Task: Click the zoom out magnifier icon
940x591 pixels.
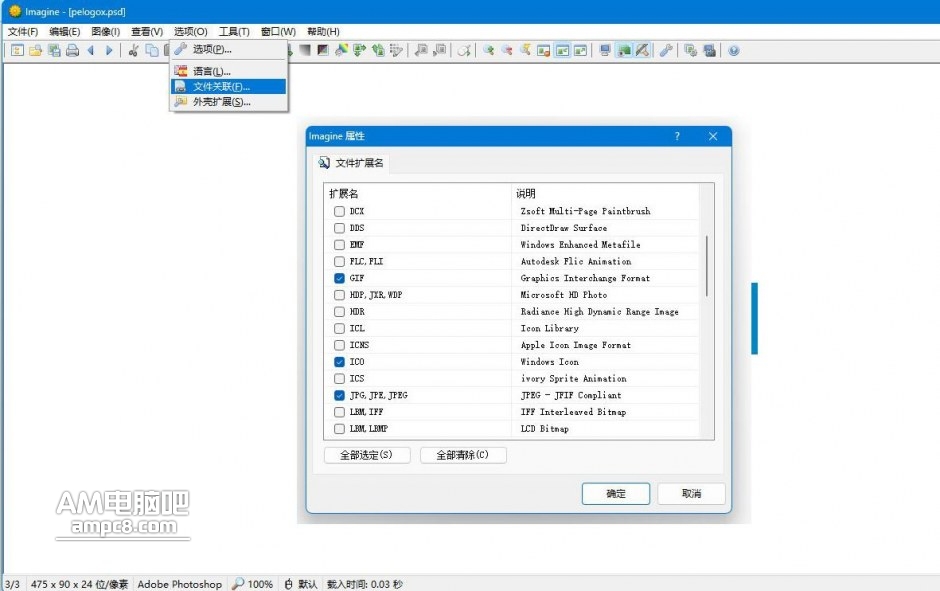Action: tap(507, 50)
